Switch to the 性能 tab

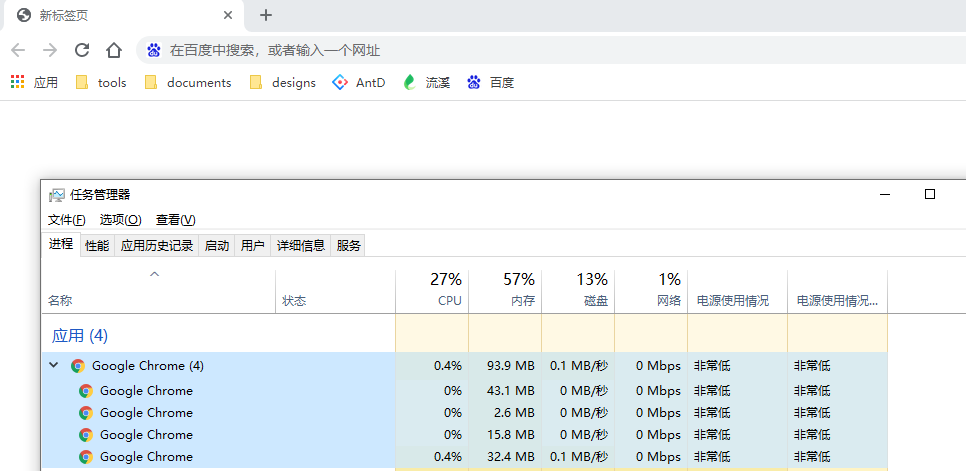point(97,246)
